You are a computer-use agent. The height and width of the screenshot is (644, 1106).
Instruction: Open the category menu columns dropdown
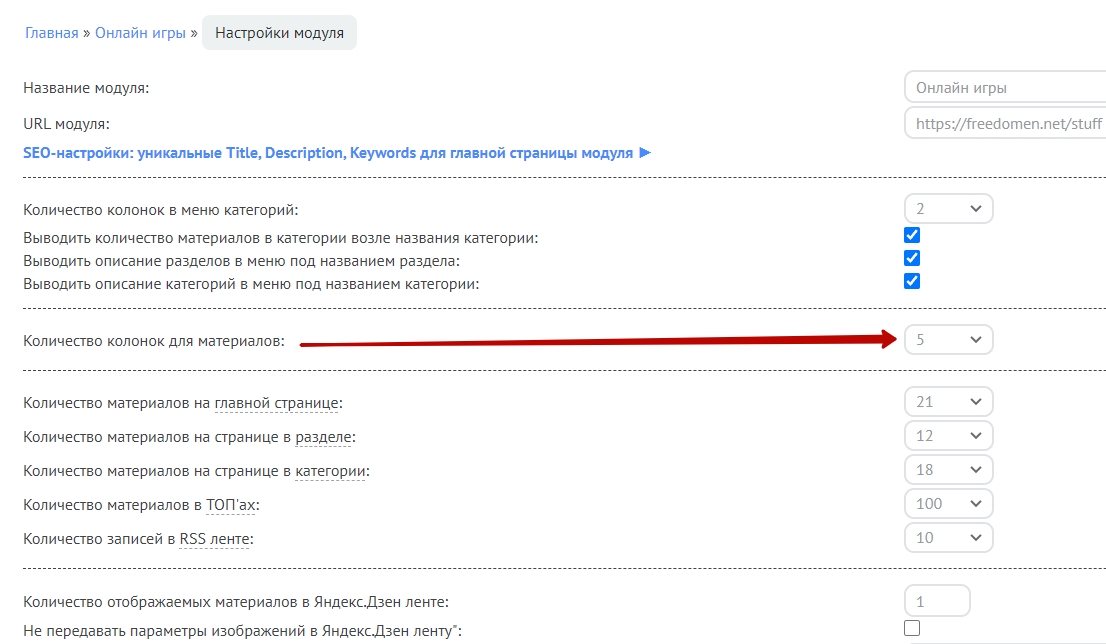[x=948, y=209]
